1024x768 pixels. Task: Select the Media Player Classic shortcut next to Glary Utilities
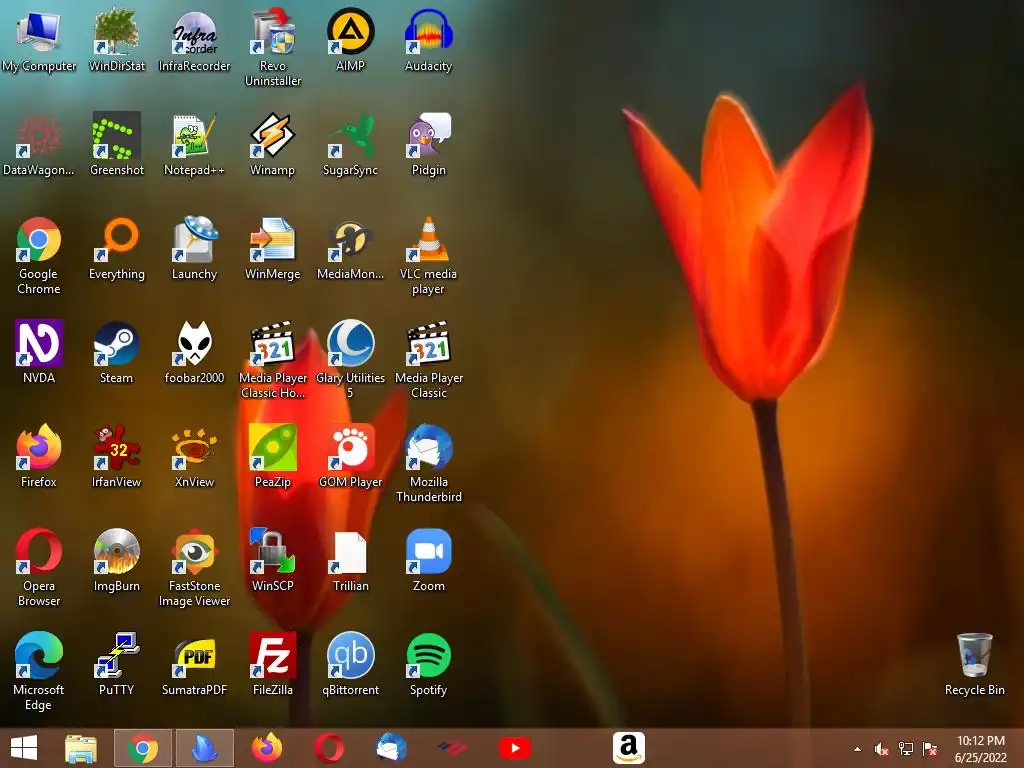(x=428, y=359)
